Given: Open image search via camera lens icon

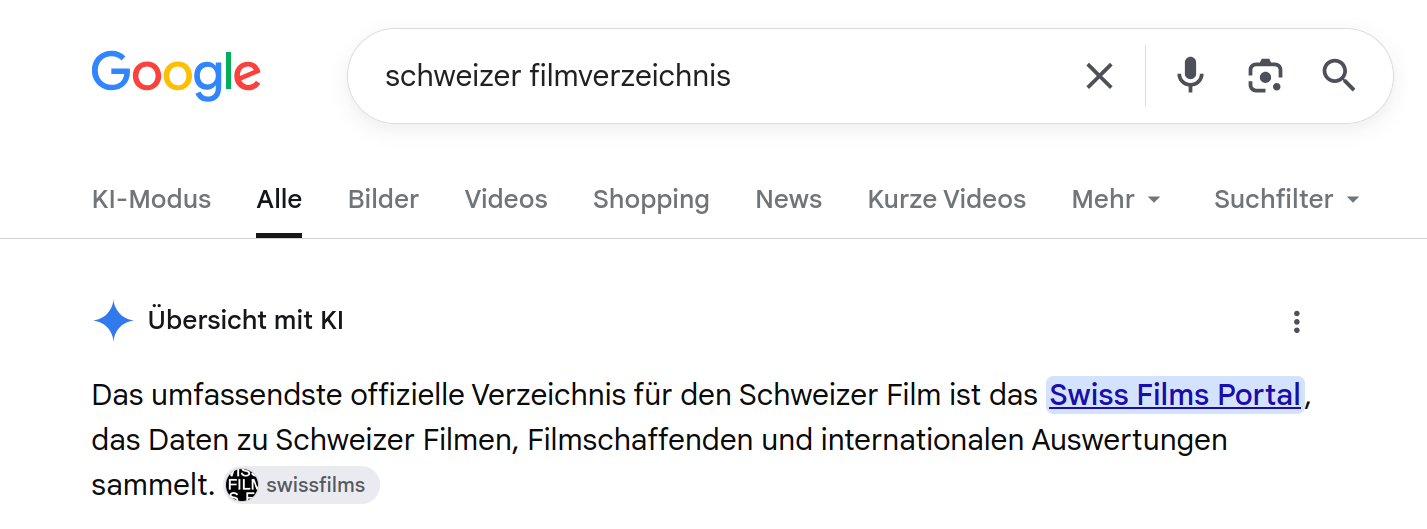Looking at the screenshot, I should [1265, 76].
